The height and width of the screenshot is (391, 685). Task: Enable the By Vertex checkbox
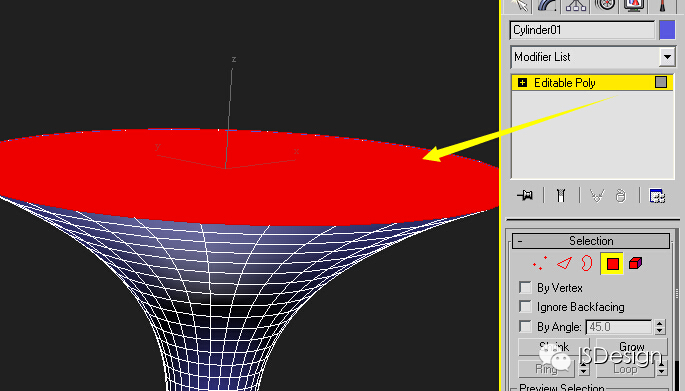click(525, 287)
